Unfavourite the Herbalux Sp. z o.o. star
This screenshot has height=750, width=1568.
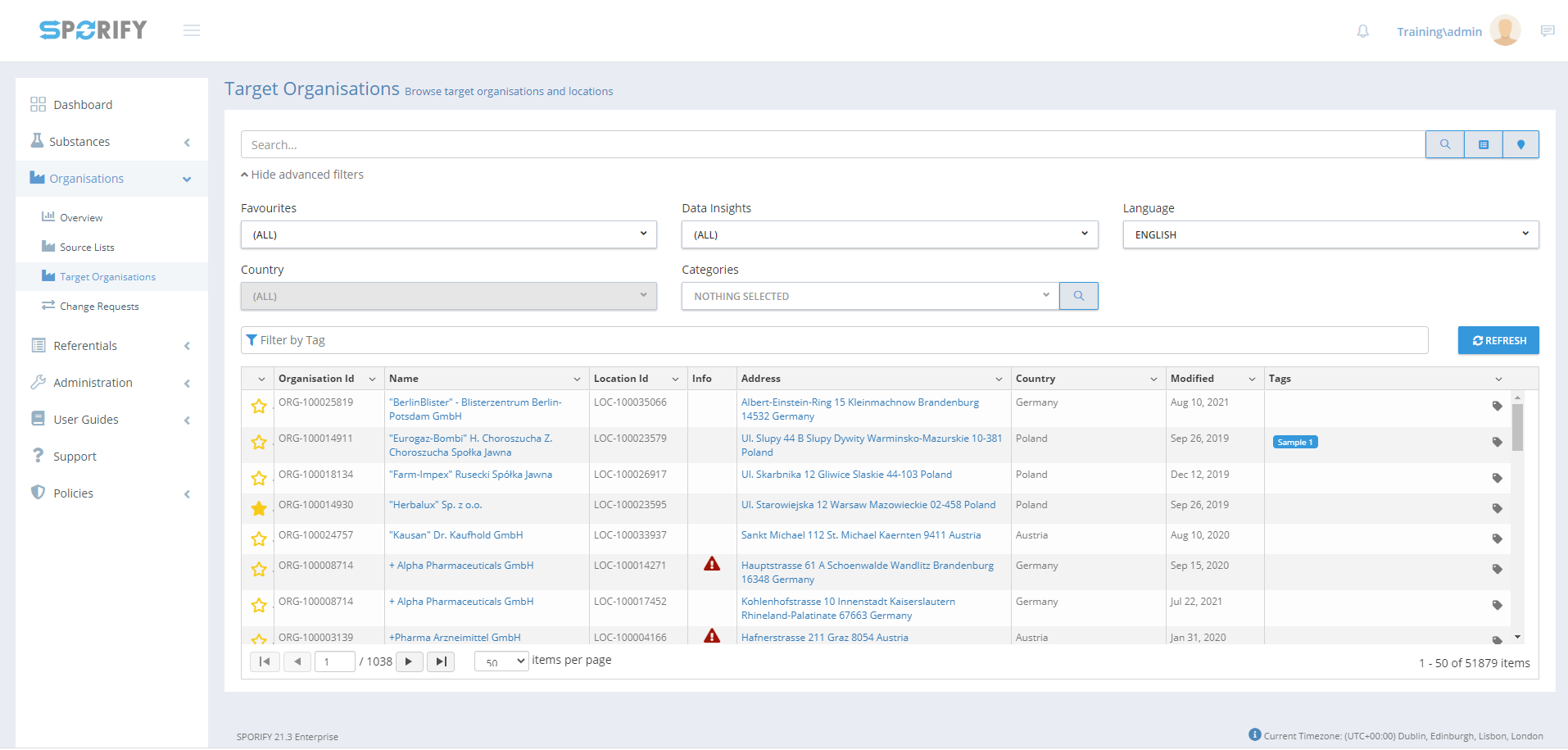(259, 508)
